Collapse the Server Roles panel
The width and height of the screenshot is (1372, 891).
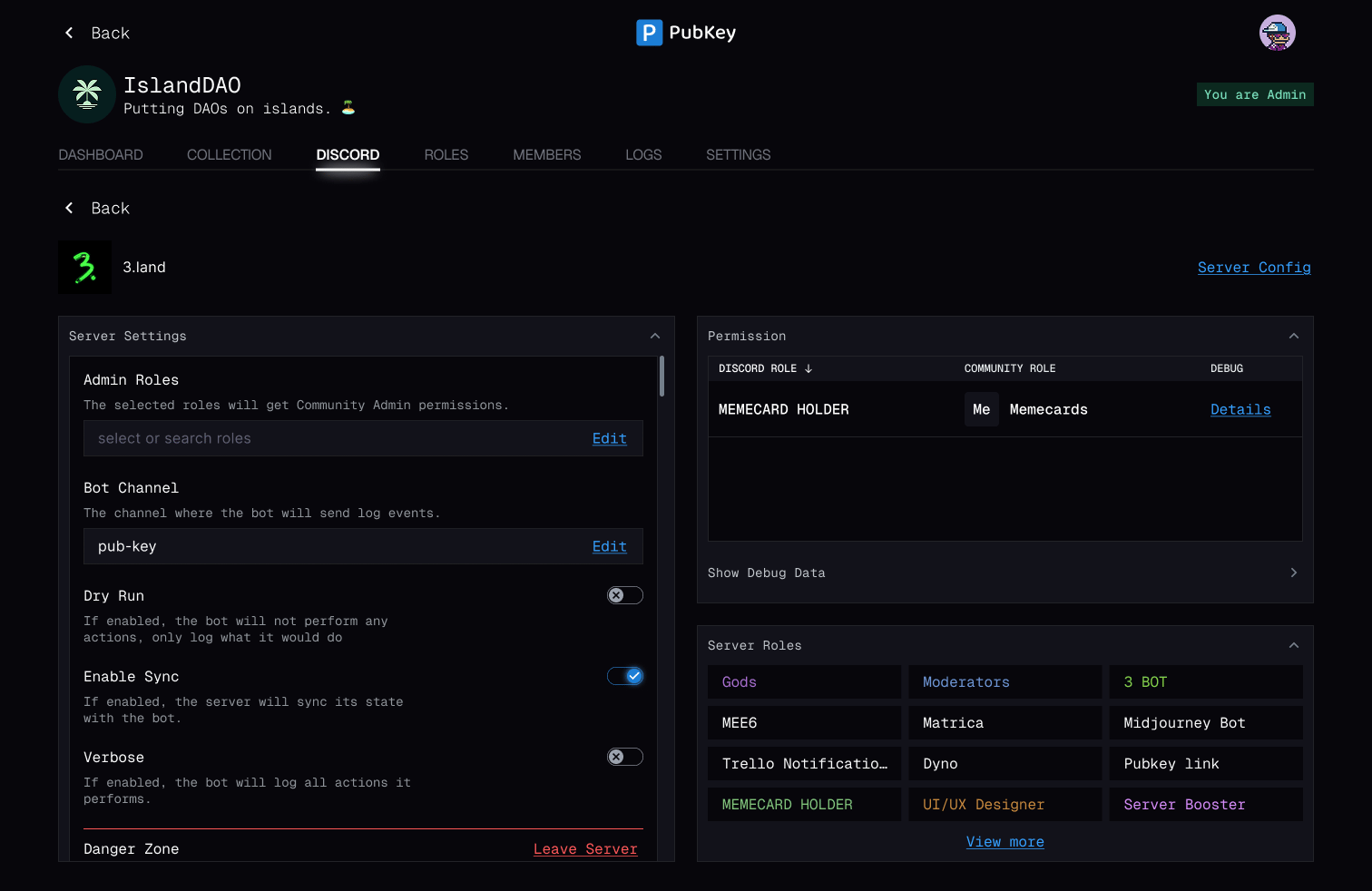click(x=1294, y=645)
